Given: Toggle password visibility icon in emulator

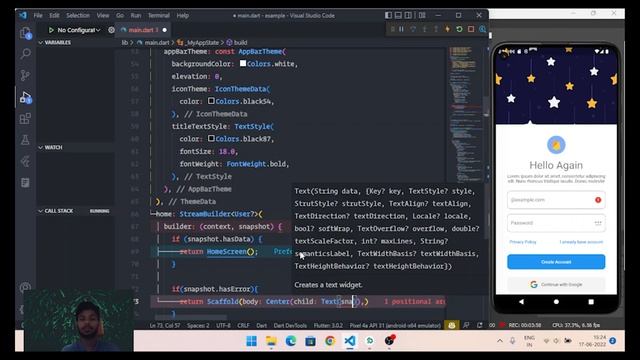Looking at the screenshot, I should coord(598,223).
